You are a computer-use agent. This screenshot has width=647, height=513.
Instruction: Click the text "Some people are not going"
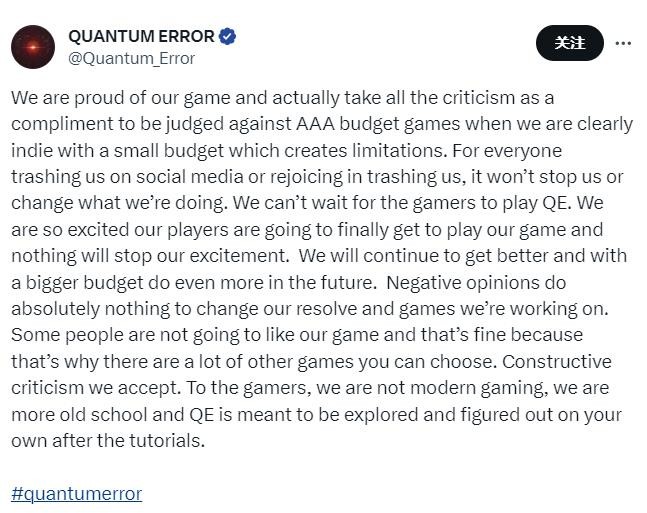(x=119, y=334)
